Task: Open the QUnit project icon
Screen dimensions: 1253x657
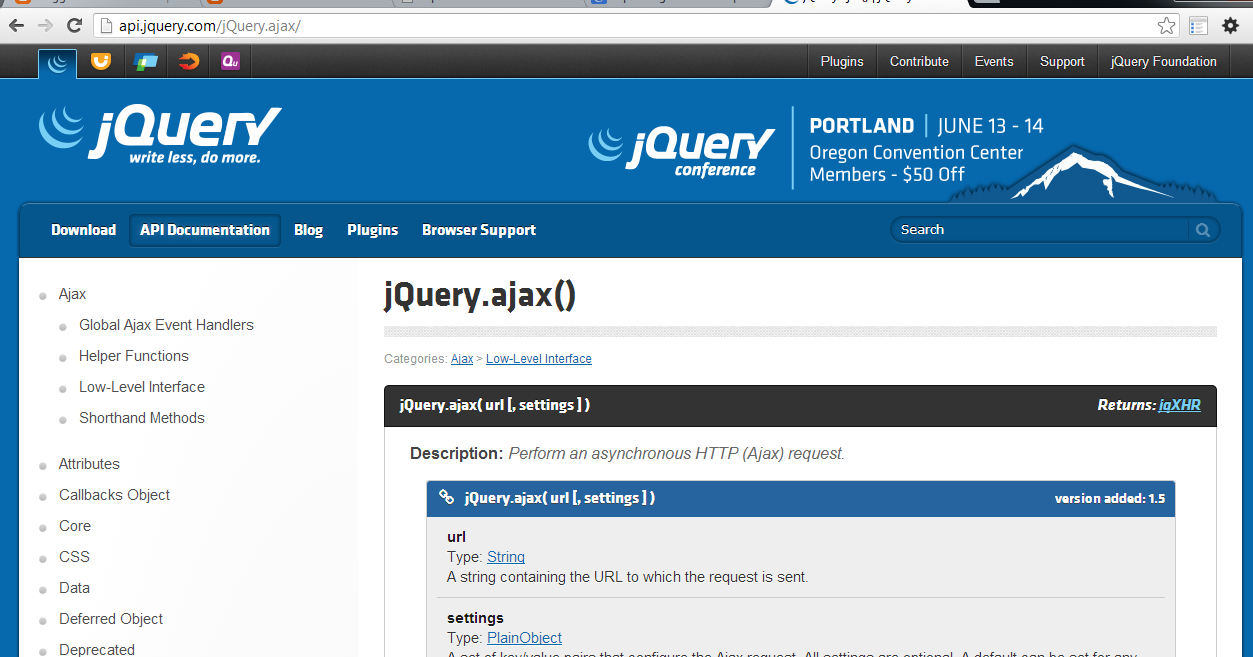Action: [x=231, y=62]
